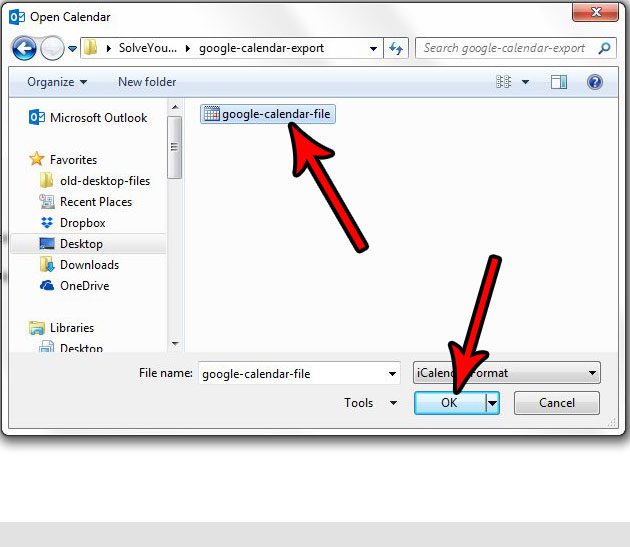Click the Forward navigation button
Screen dimensions: 630x547
[52, 49]
